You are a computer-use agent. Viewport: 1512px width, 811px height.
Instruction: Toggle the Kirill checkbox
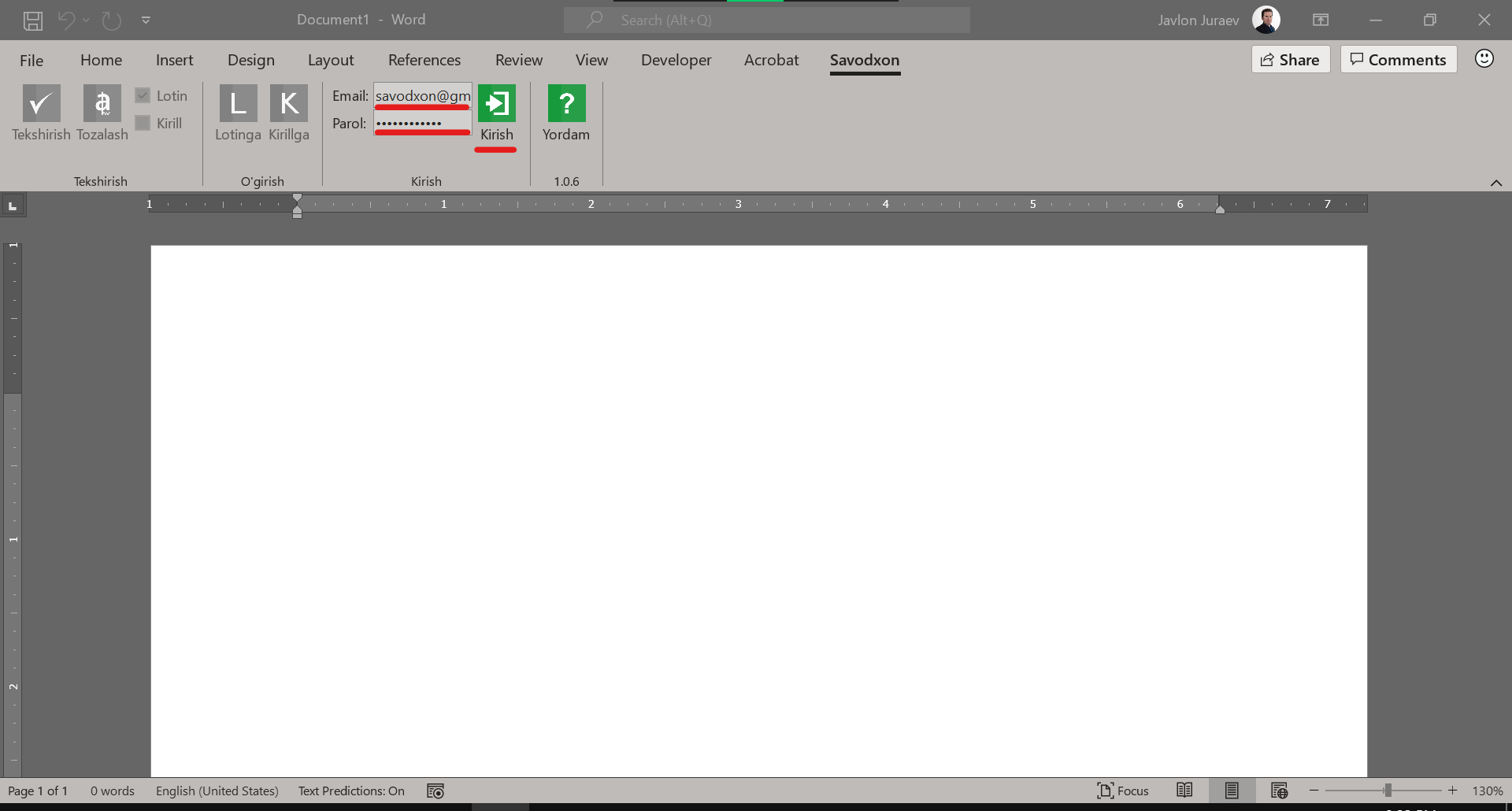(143, 124)
